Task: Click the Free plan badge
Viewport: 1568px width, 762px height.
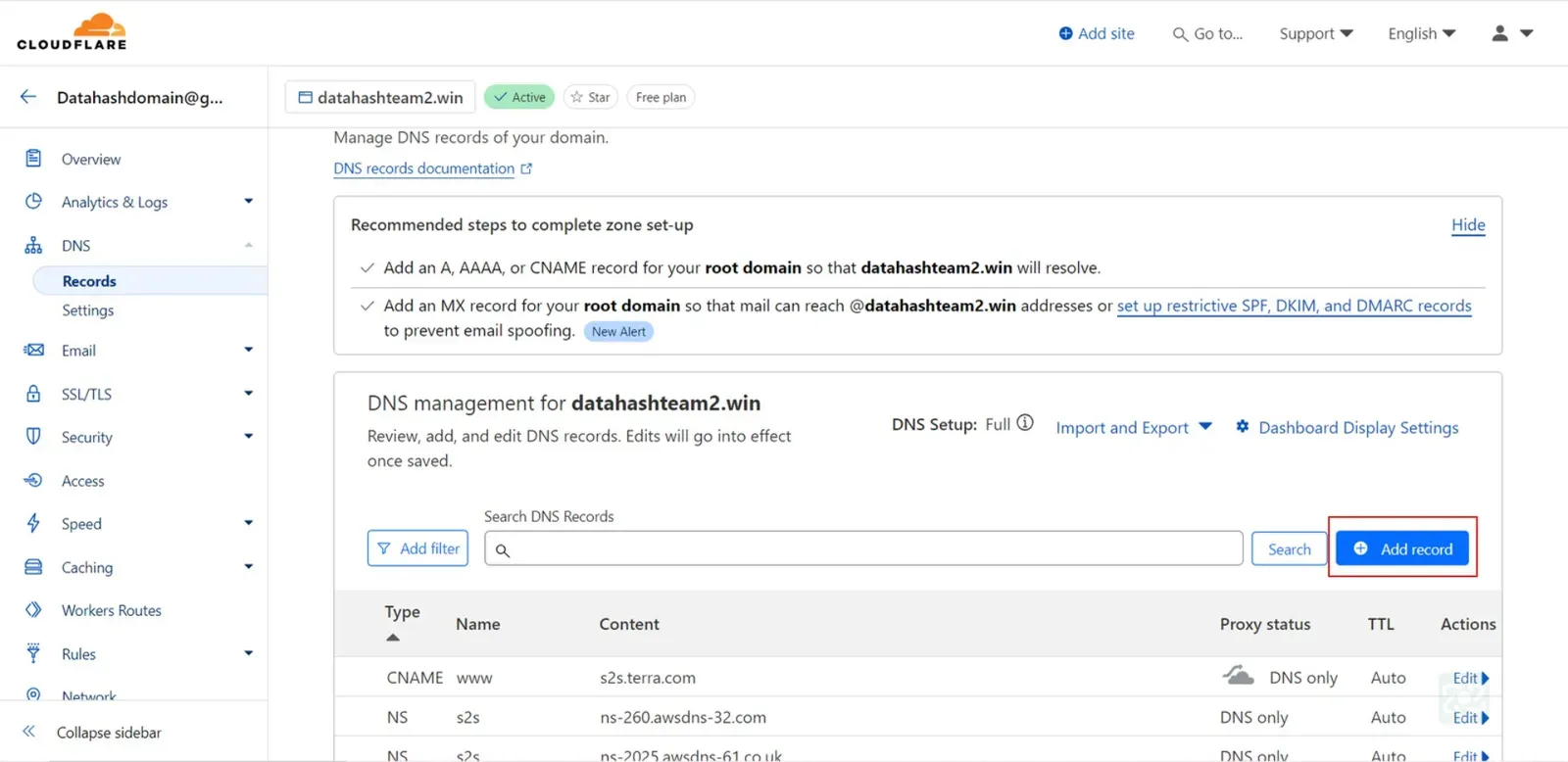Action: click(661, 97)
